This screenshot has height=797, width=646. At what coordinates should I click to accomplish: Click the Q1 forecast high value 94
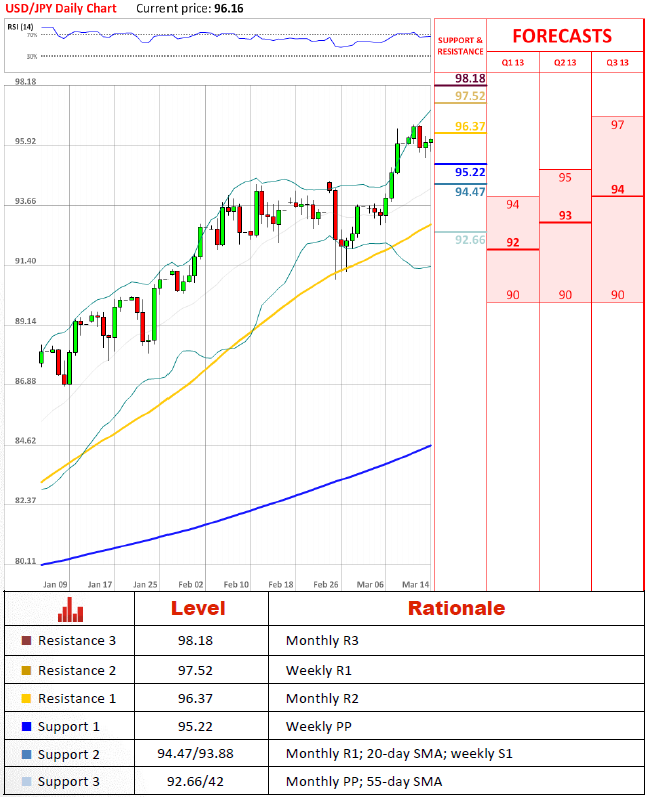click(513, 204)
